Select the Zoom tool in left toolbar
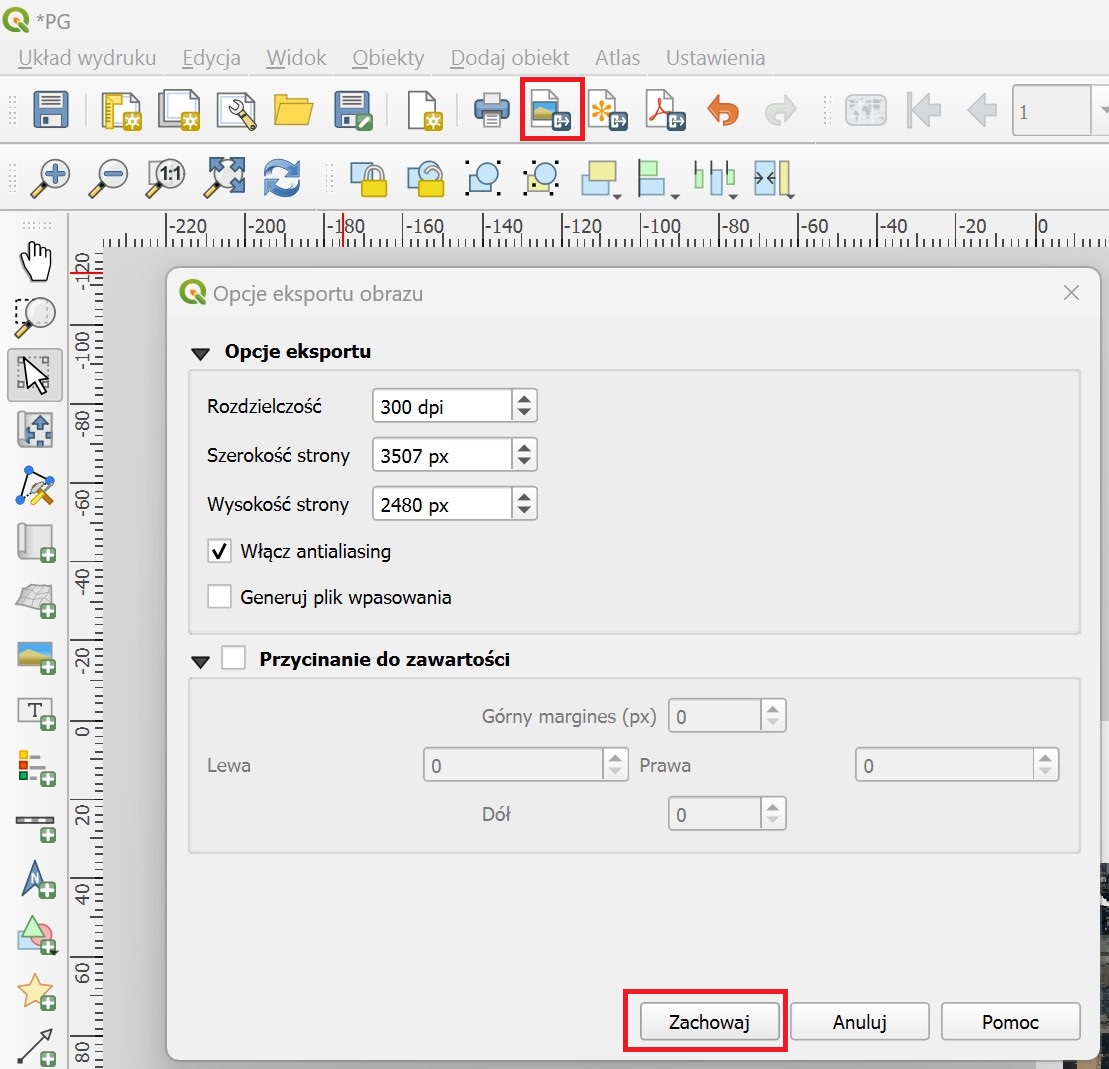 (x=35, y=318)
